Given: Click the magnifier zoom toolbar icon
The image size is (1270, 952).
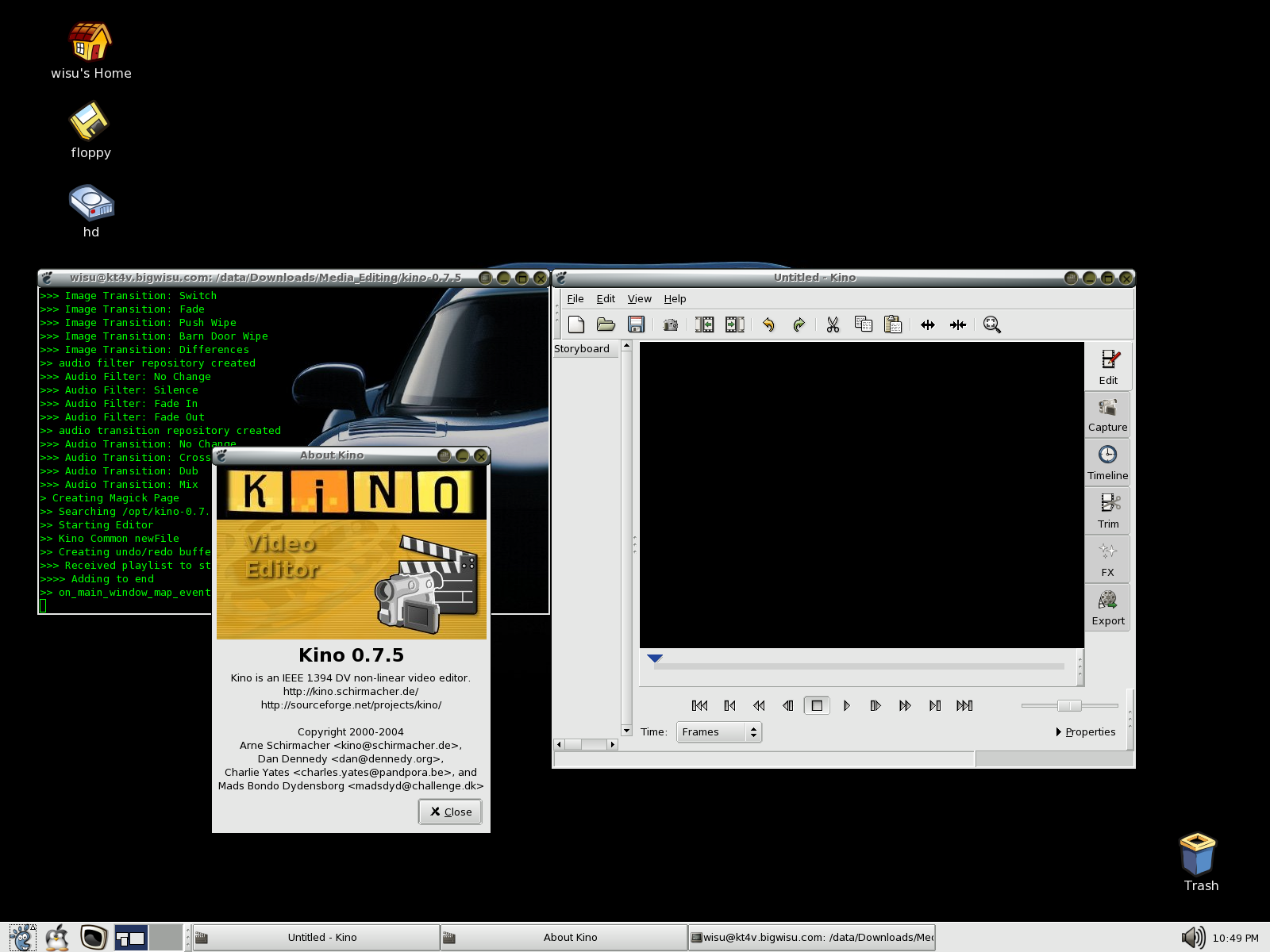Looking at the screenshot, I should [x=992, y=324].
